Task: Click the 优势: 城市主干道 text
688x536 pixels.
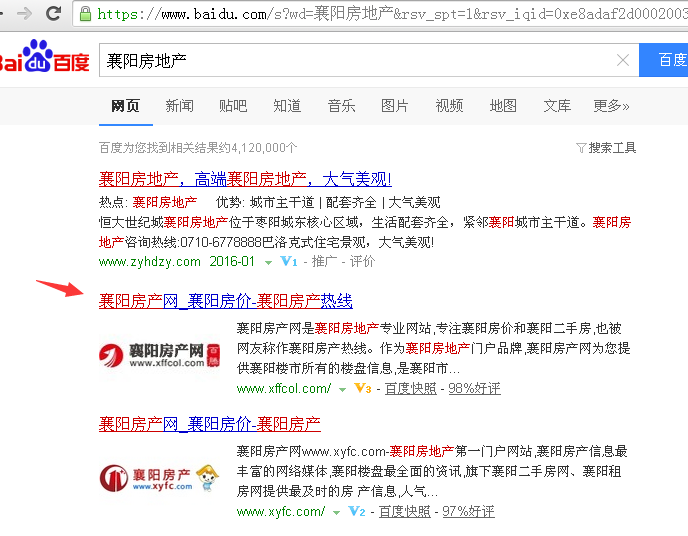Action: 265,202
